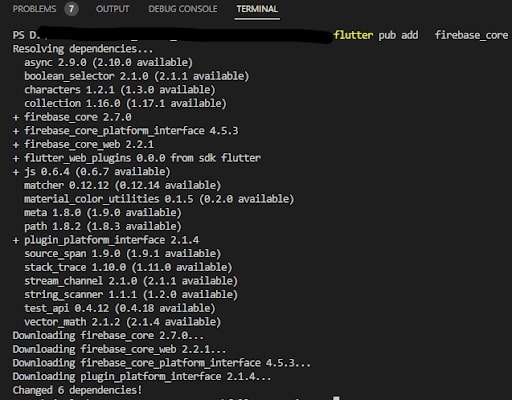
Task: Click the 'vector_math 2.1.2' line
Action: point(122,322)
